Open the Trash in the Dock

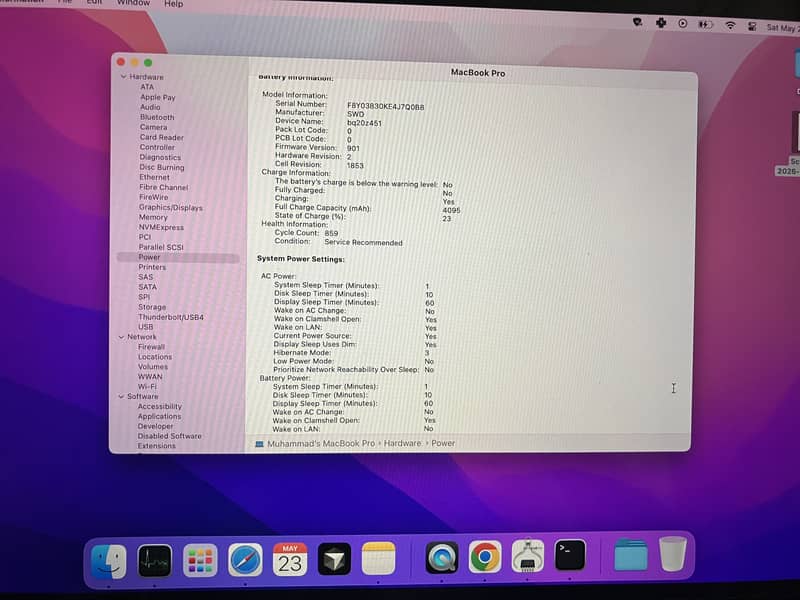(x=672, y=554)
